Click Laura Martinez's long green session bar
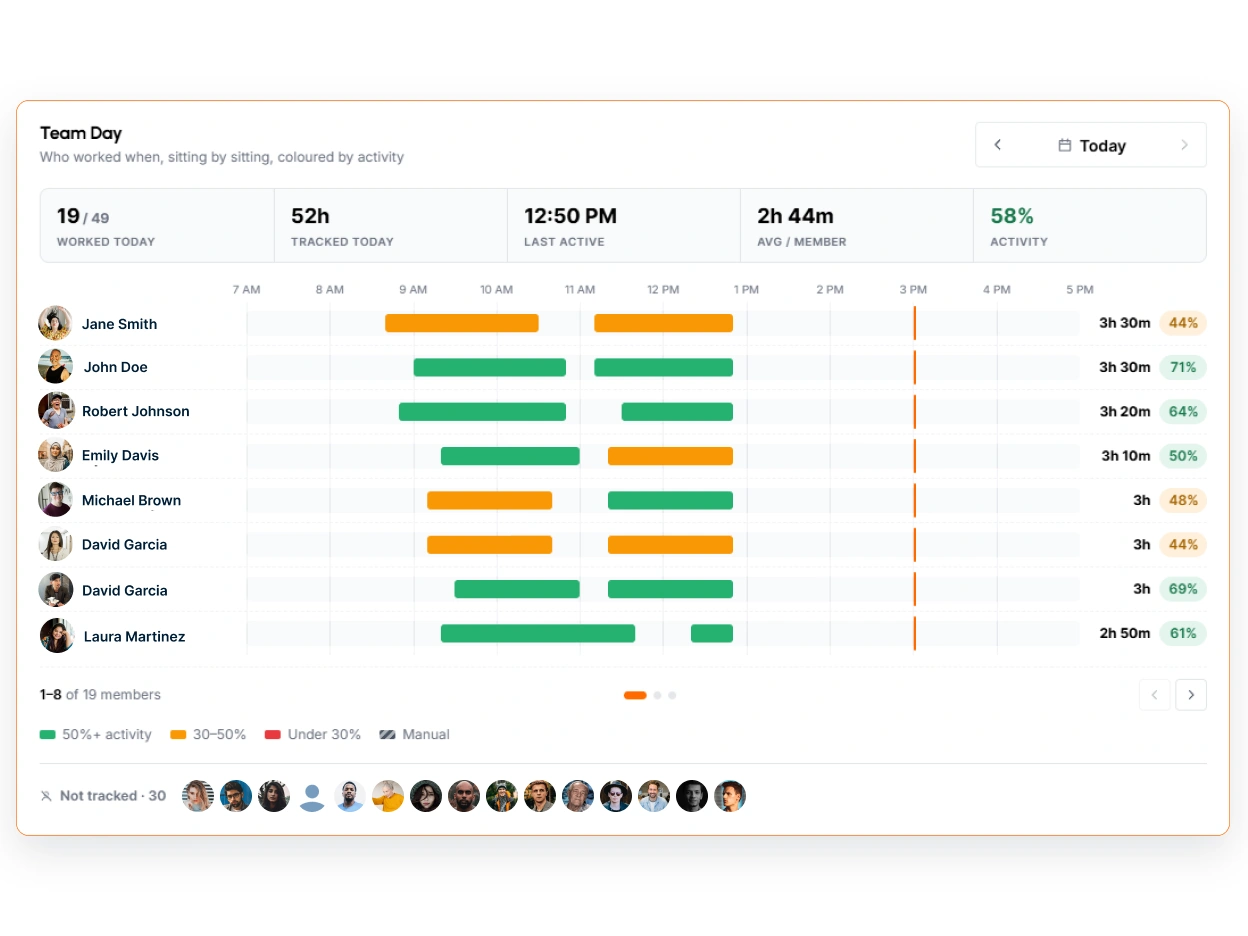 pyautogui.click(x=538, y=633)
